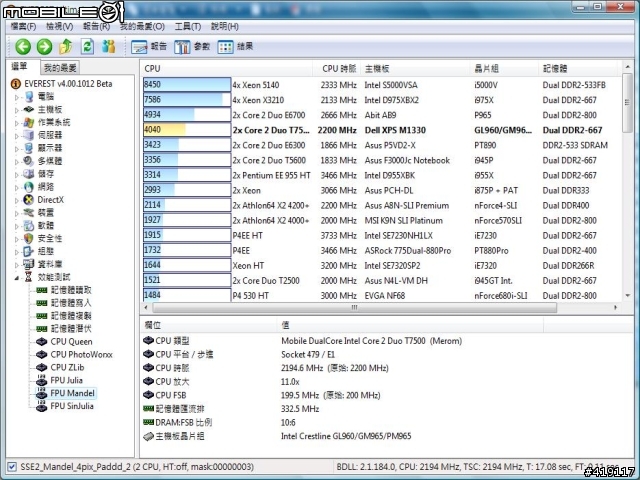
Task: Select the 多媒體 multimedia tree icon
Action: [x=29, y=161]
